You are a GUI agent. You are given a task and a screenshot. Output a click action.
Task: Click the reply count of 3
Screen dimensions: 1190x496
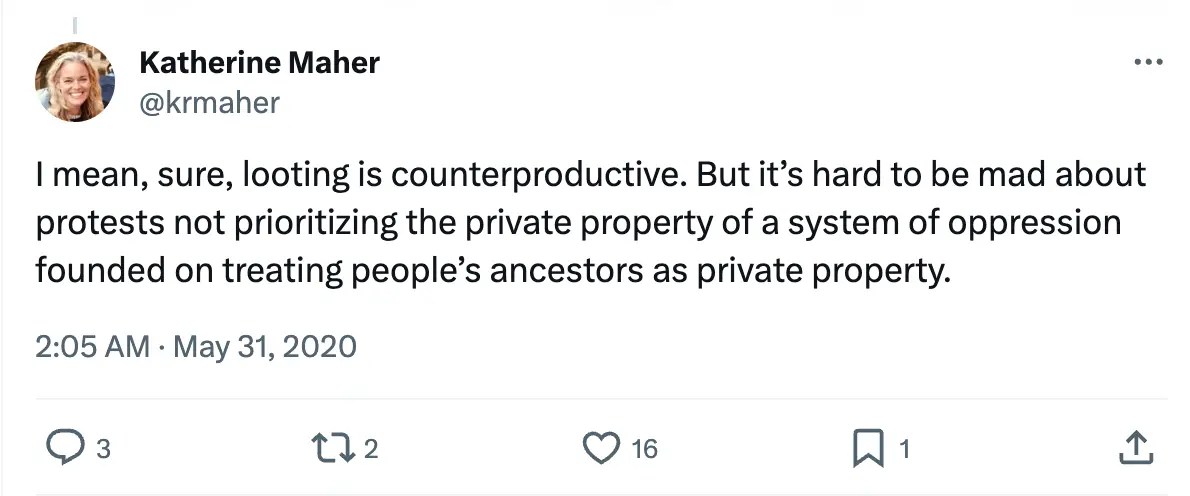pos(102,450)
